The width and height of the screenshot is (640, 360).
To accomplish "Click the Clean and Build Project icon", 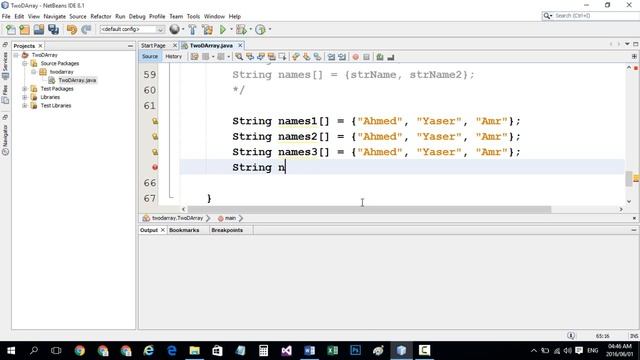I will click(x=207, y=29).
